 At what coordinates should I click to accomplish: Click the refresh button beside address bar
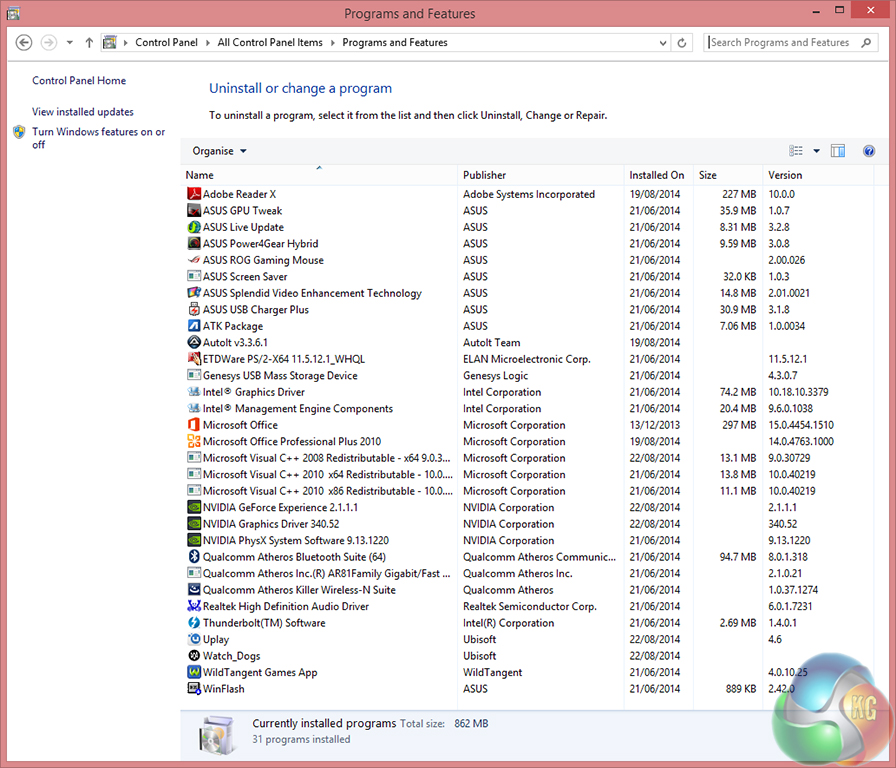[x=682, y=43]
